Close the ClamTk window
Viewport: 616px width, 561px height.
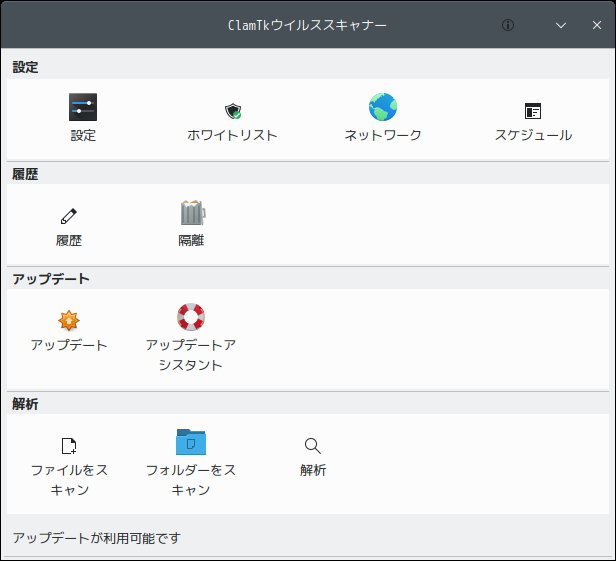[x=597, y=25]
